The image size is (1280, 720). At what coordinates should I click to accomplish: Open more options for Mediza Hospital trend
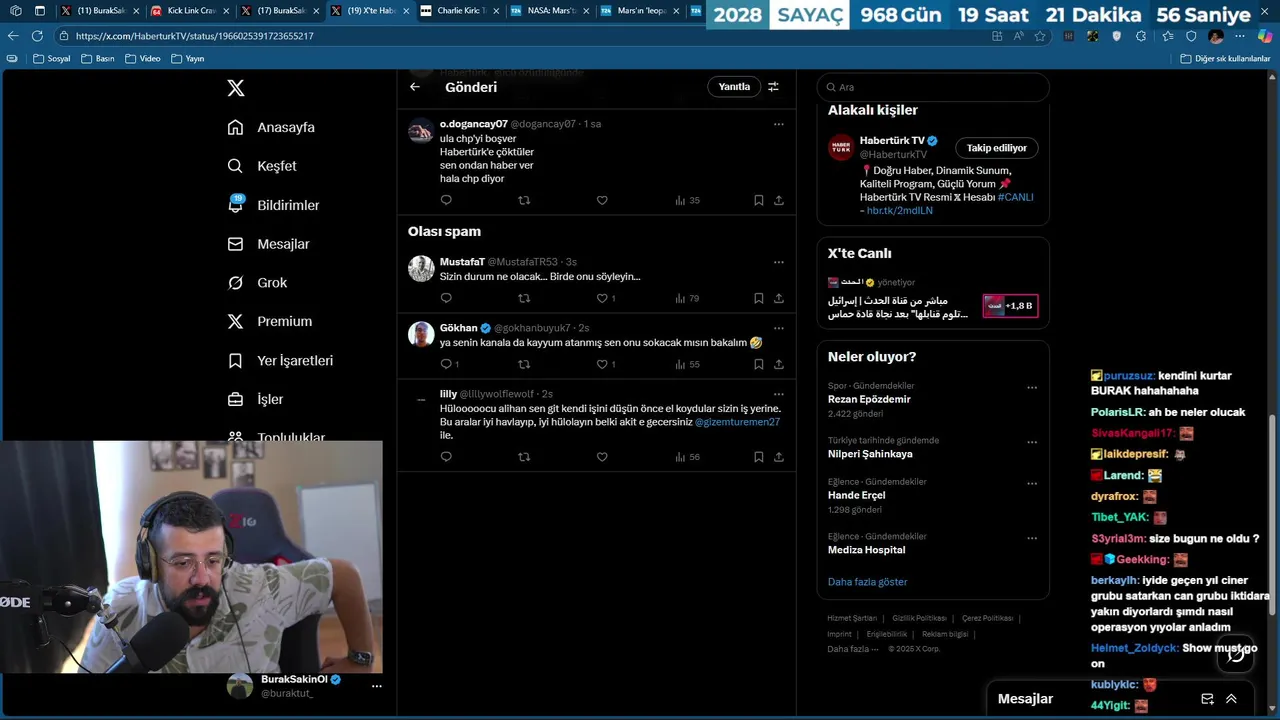tap(1032, 538)
